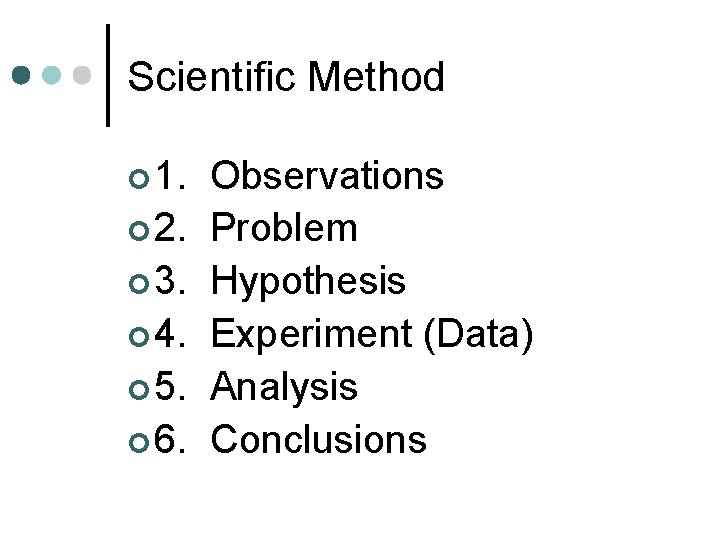
Task: Select the "Observations" list item text
Action: point(328,176)
